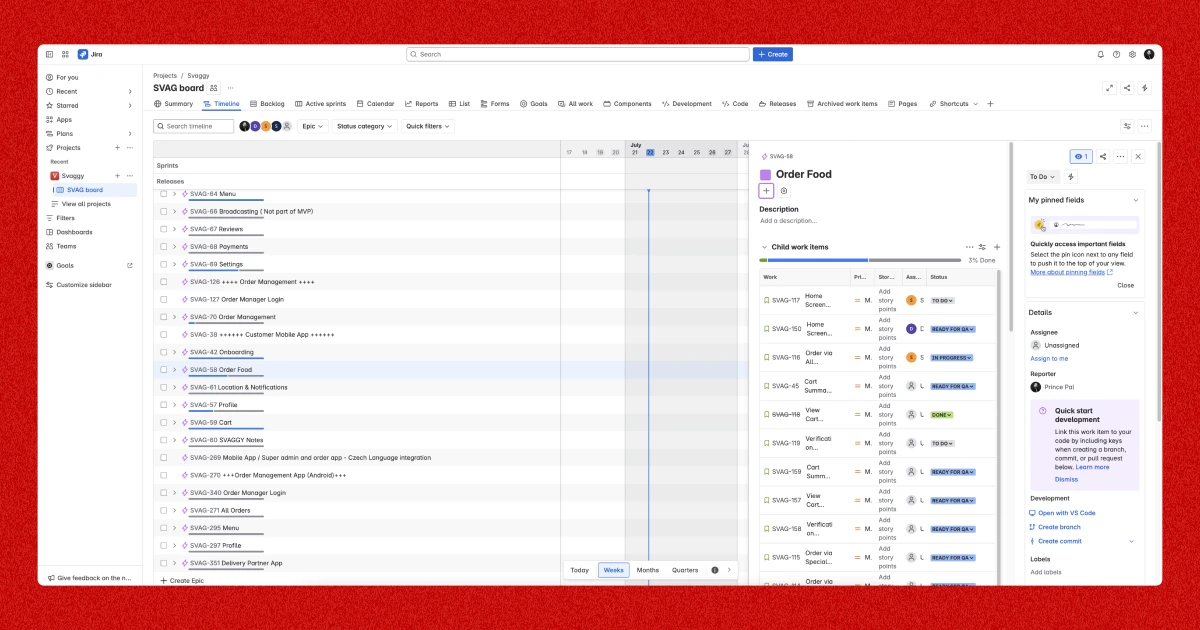Open the Status category filter dropdown
The image size is (1200, 630).
pyautogui.click(x=364, y=126)
